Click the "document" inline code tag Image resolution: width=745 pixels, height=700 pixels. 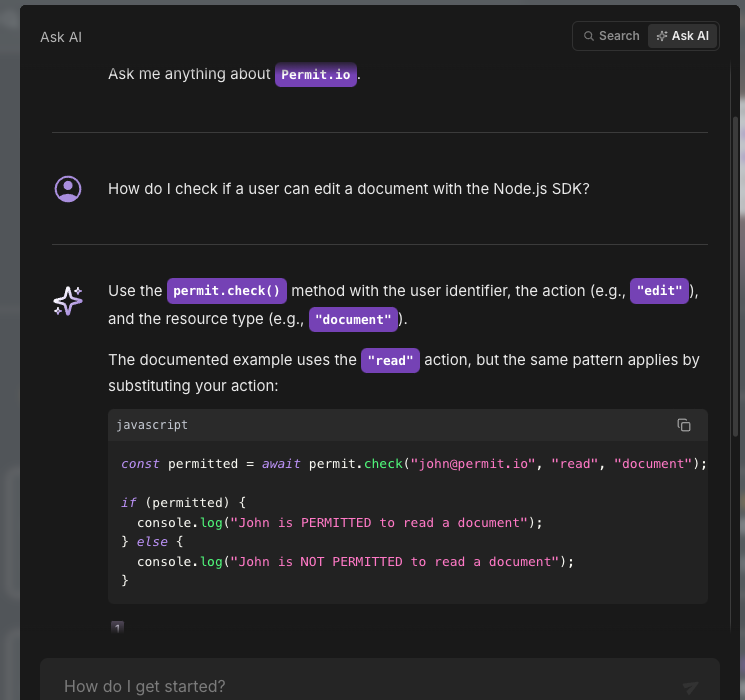353,319
